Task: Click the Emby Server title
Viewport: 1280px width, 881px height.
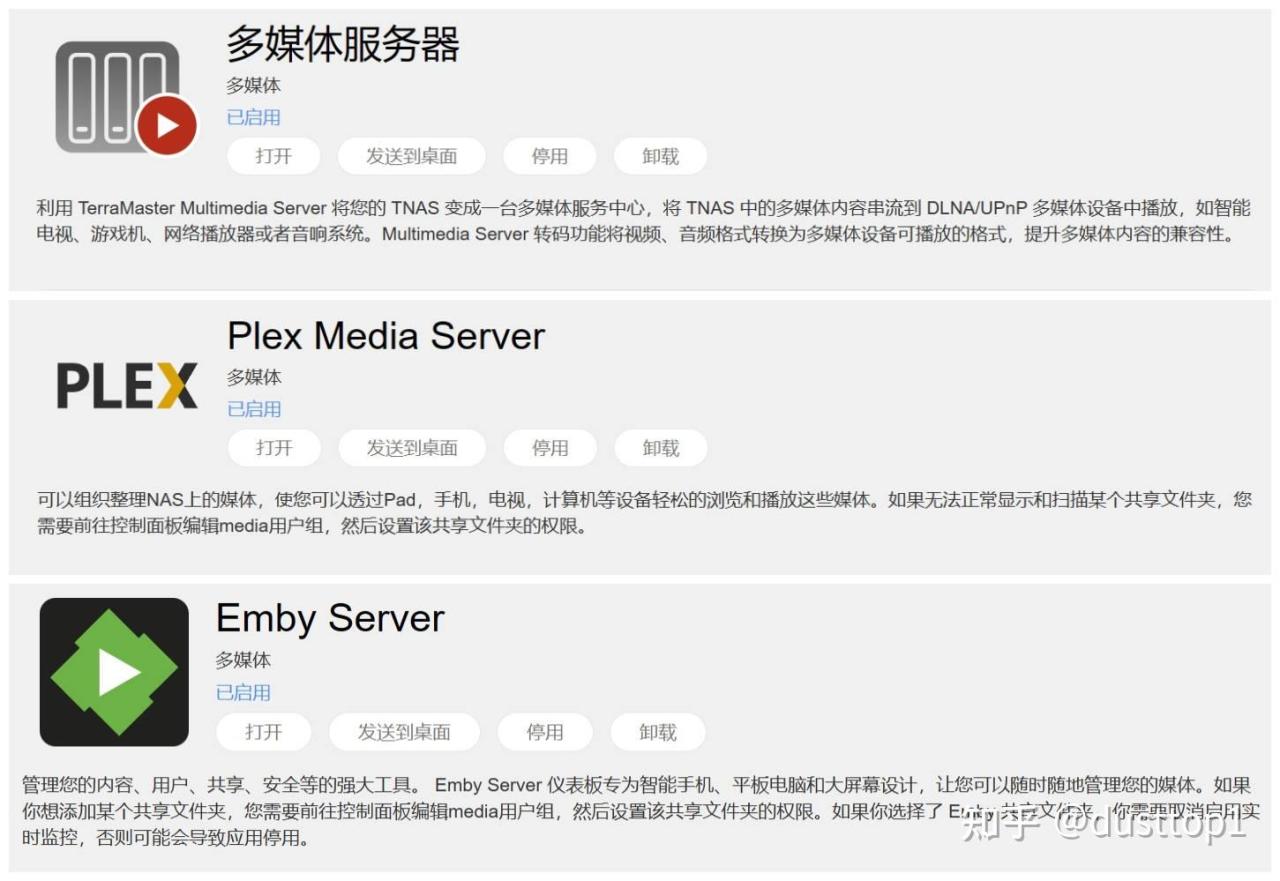Action: pos(330,619)
